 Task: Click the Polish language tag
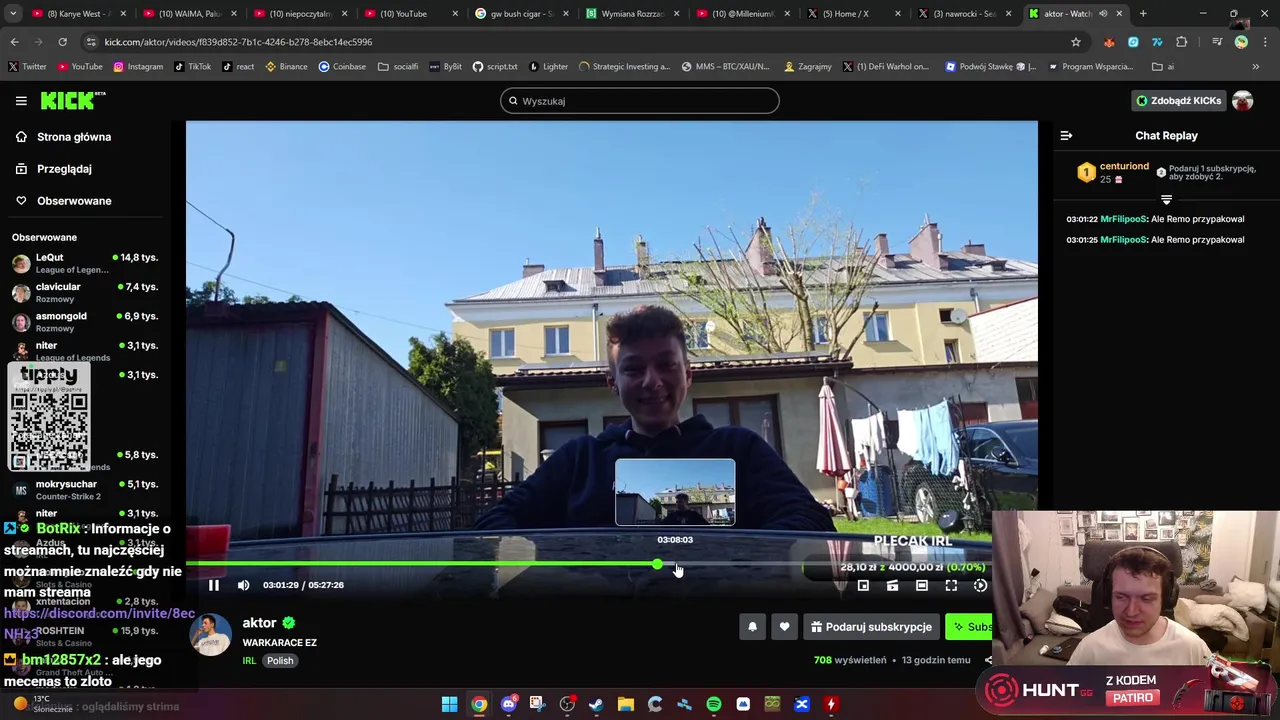[280, 661]
